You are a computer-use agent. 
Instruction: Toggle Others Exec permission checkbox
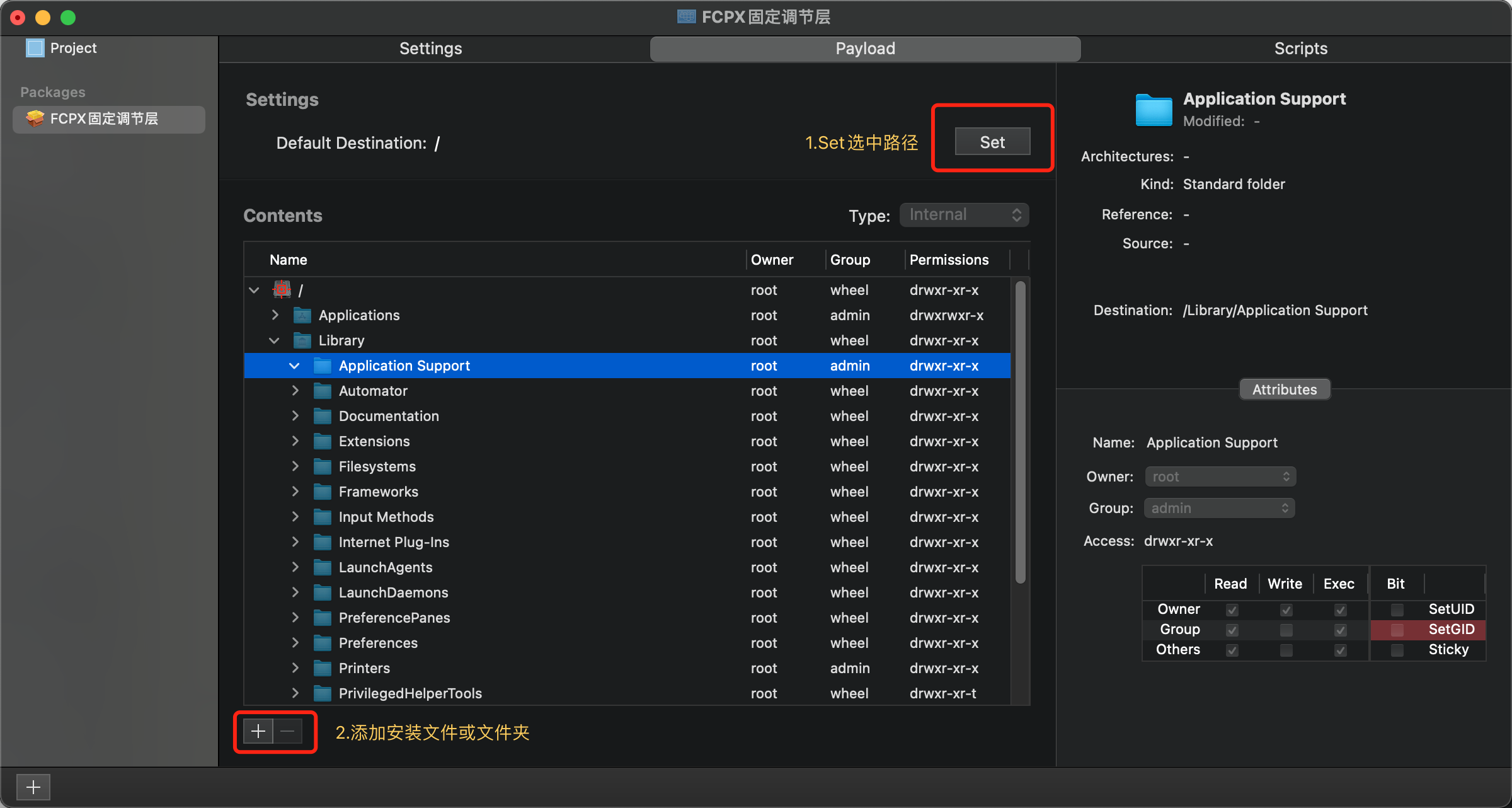coord(1340,650)
